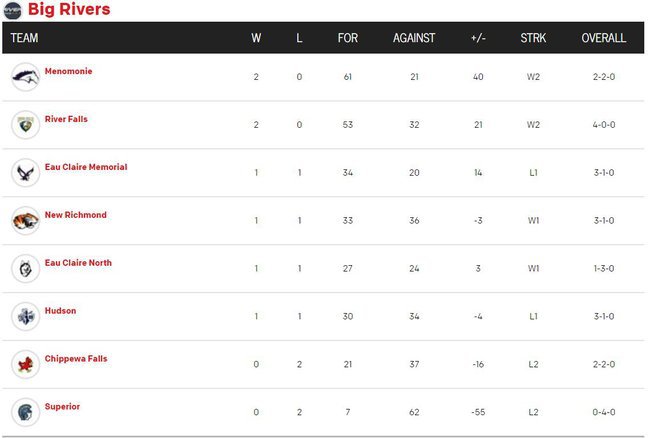650x438 pixels.
Task: Sort standings by the AGAINST column header
Action: [414, 38]
